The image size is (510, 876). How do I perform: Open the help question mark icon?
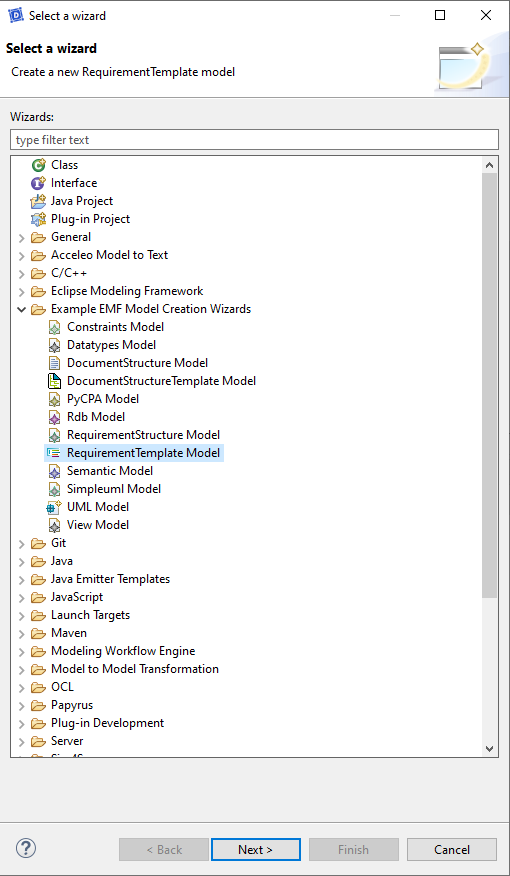tap(26, 848)
